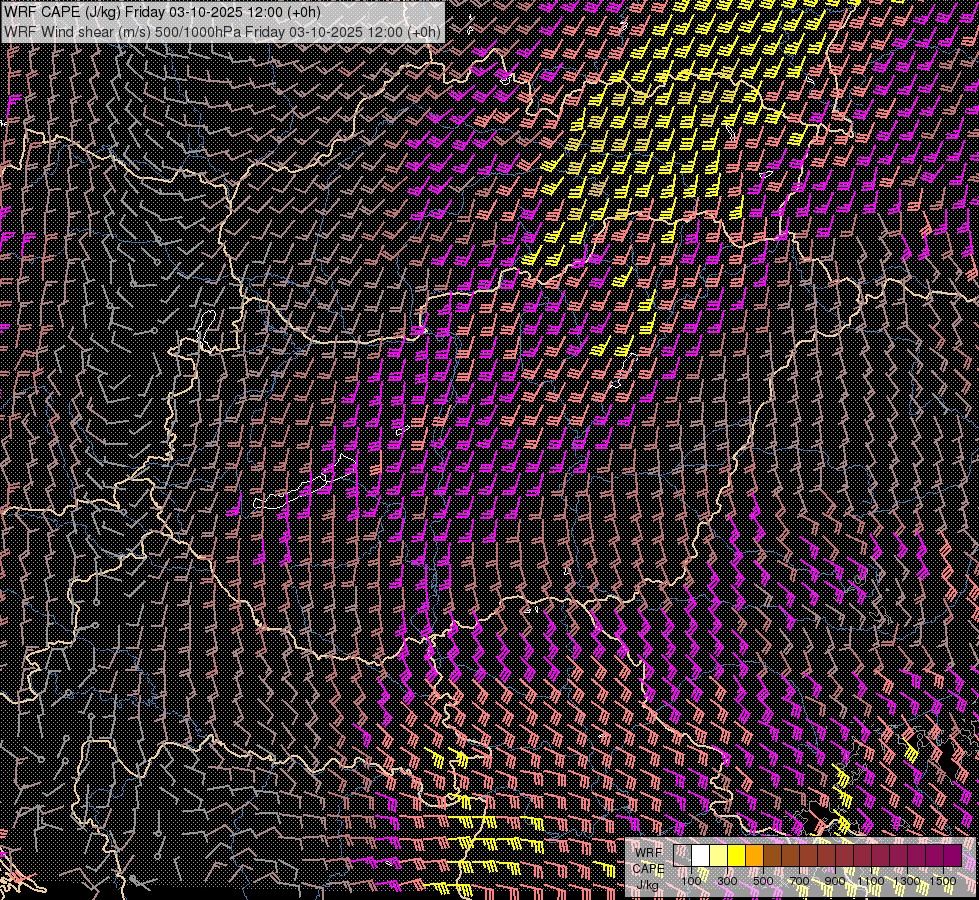Click the empty leftmost legend swatch
This screenshot has height=900, width=979.
pyautogui.click(x=683, y=855)
